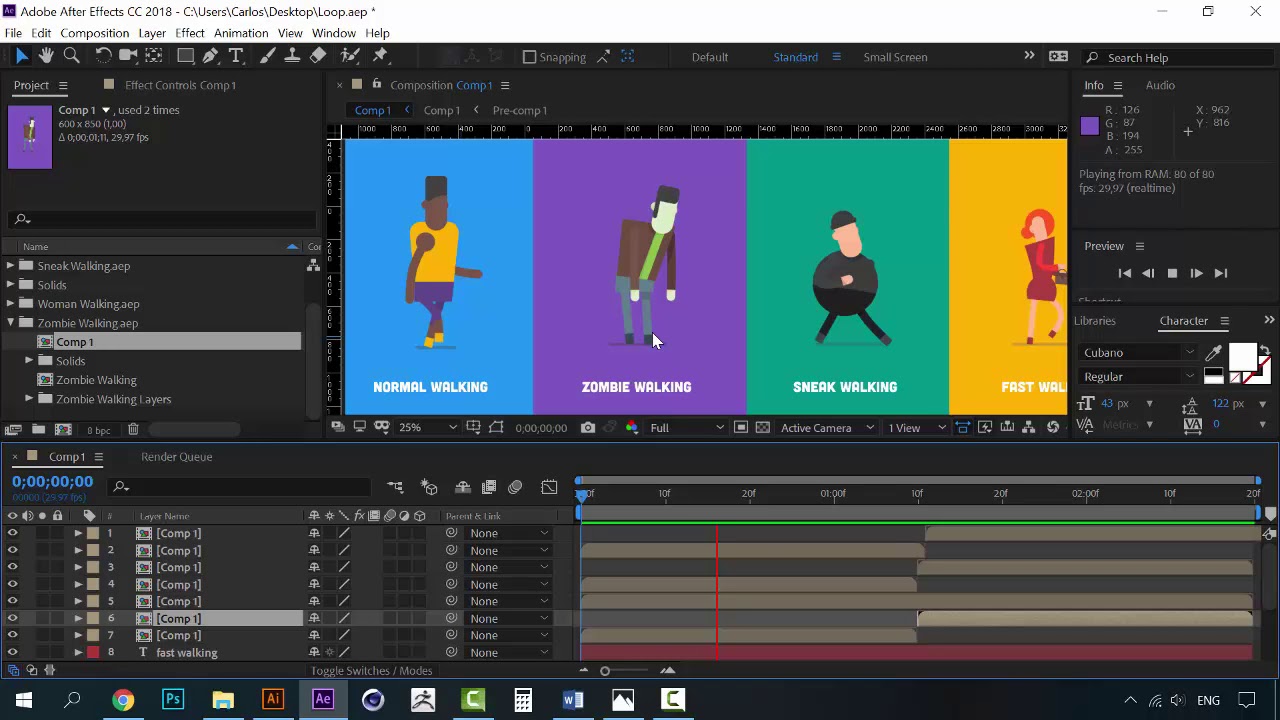Collapse the Zombie Walking.aep folder

click(x=11, y=323)
